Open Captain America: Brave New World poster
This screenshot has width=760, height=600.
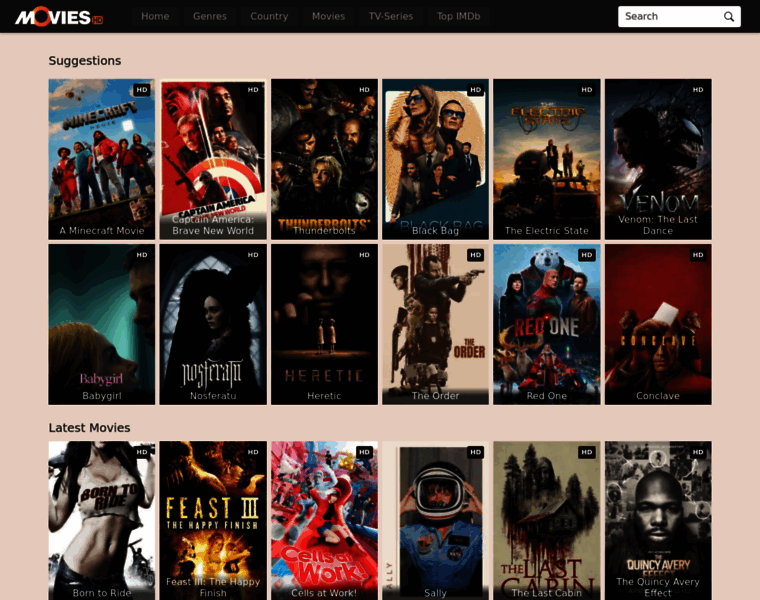(x=213, y=159)
